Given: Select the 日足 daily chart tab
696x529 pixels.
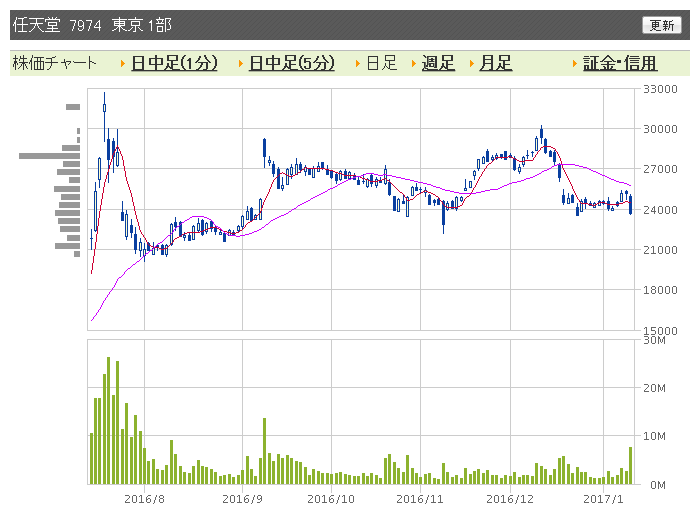Looking at the screenshot, I should pos(382,63).
